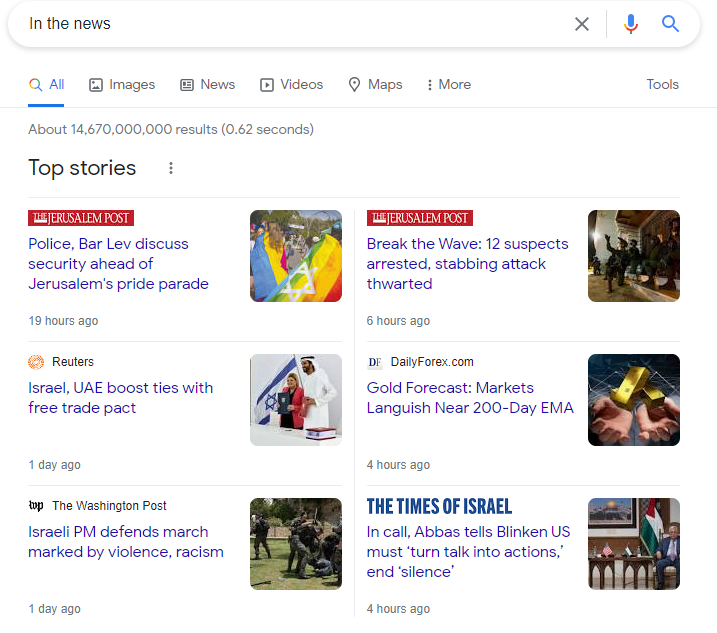Clear the search box with the X icon
Viewport: 717px width, 633px height.
coord(581,24)
